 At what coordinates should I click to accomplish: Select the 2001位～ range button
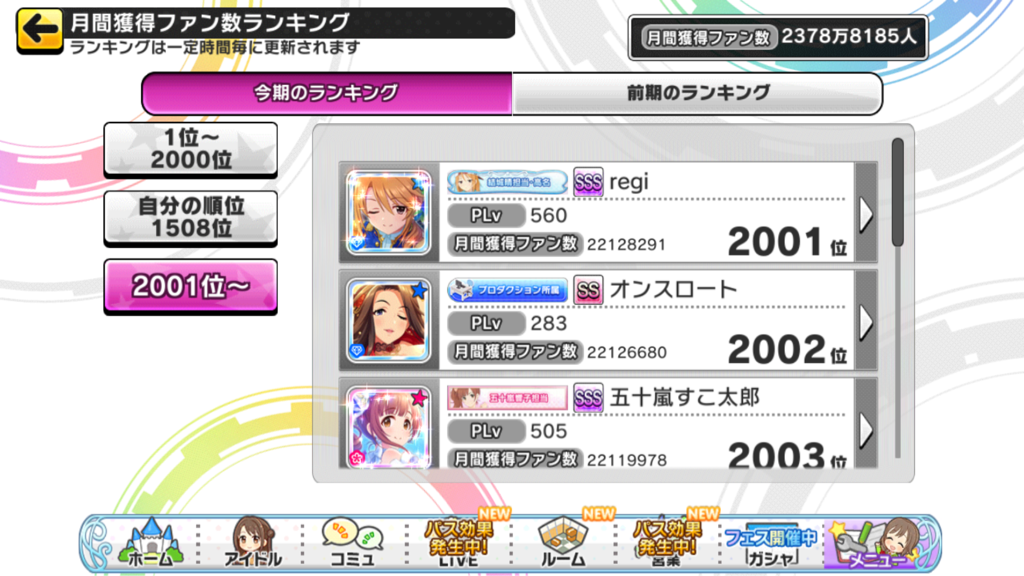[191, 286]
